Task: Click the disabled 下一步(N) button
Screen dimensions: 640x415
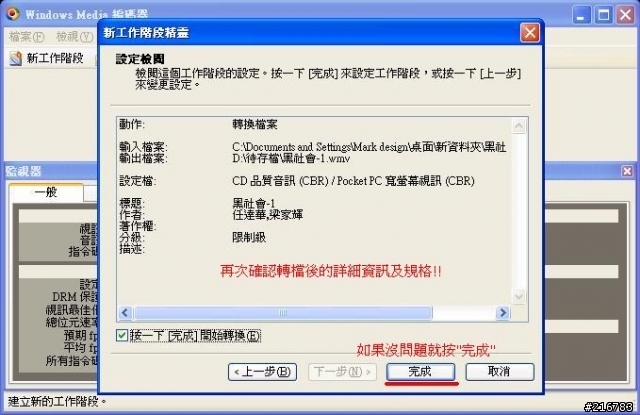Action: [x=342, y=372]
